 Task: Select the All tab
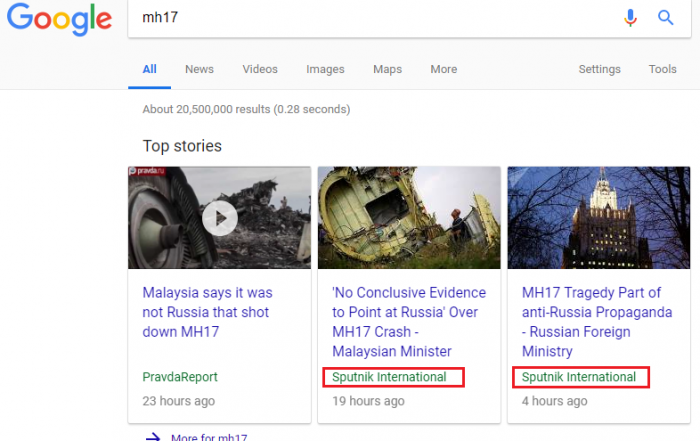click(x=150, y=69)
